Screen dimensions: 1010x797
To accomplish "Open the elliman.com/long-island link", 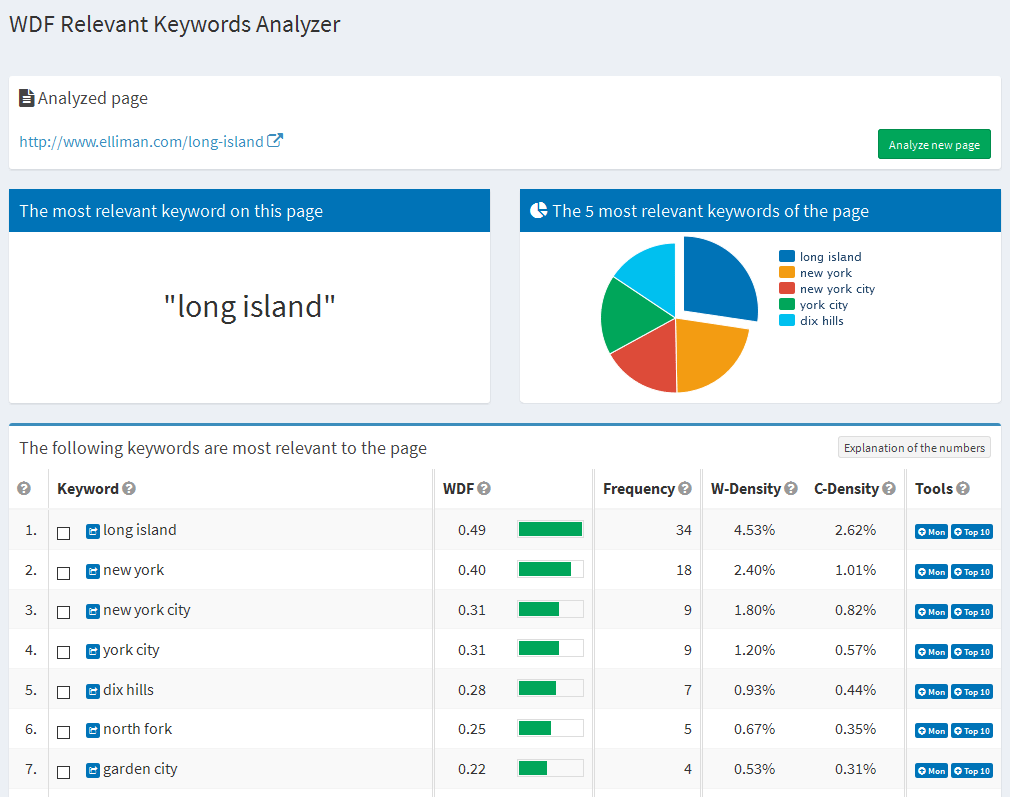I will pos(138,140).
